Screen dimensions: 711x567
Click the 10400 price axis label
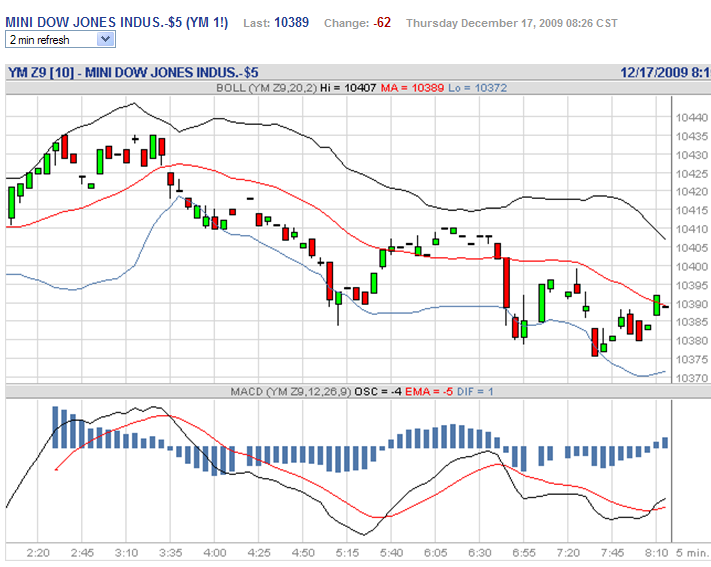pos(692,267)
